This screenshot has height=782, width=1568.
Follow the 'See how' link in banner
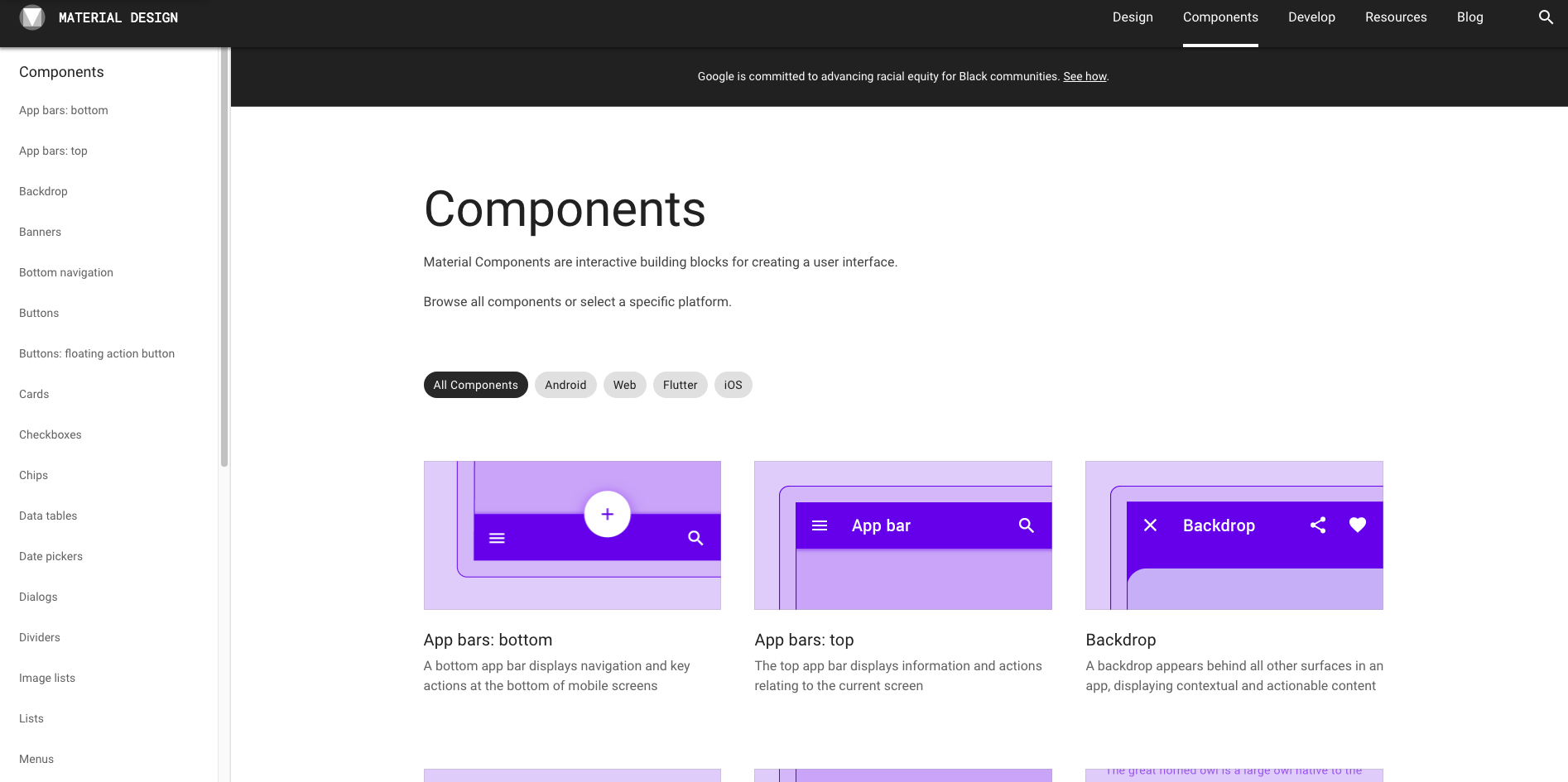pyautogui.click(x=1085, y=76)
